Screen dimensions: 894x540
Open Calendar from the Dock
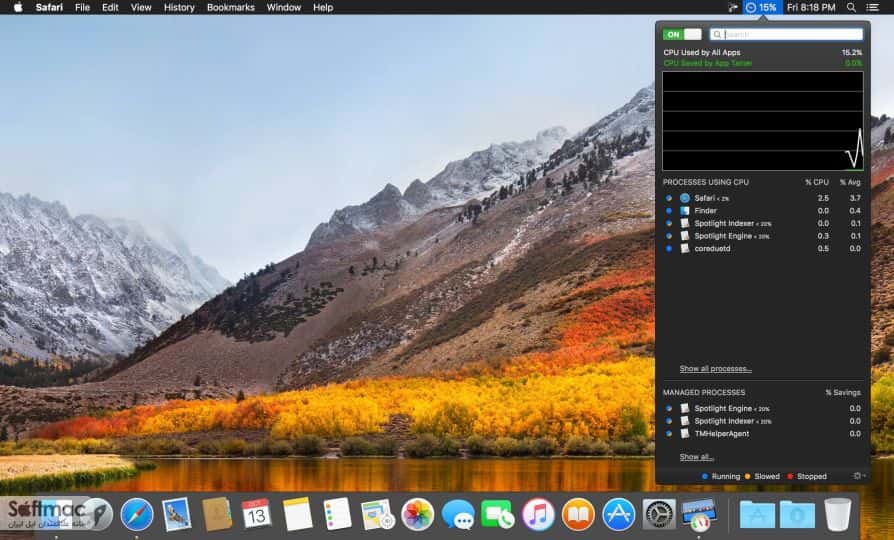(257, 514)
